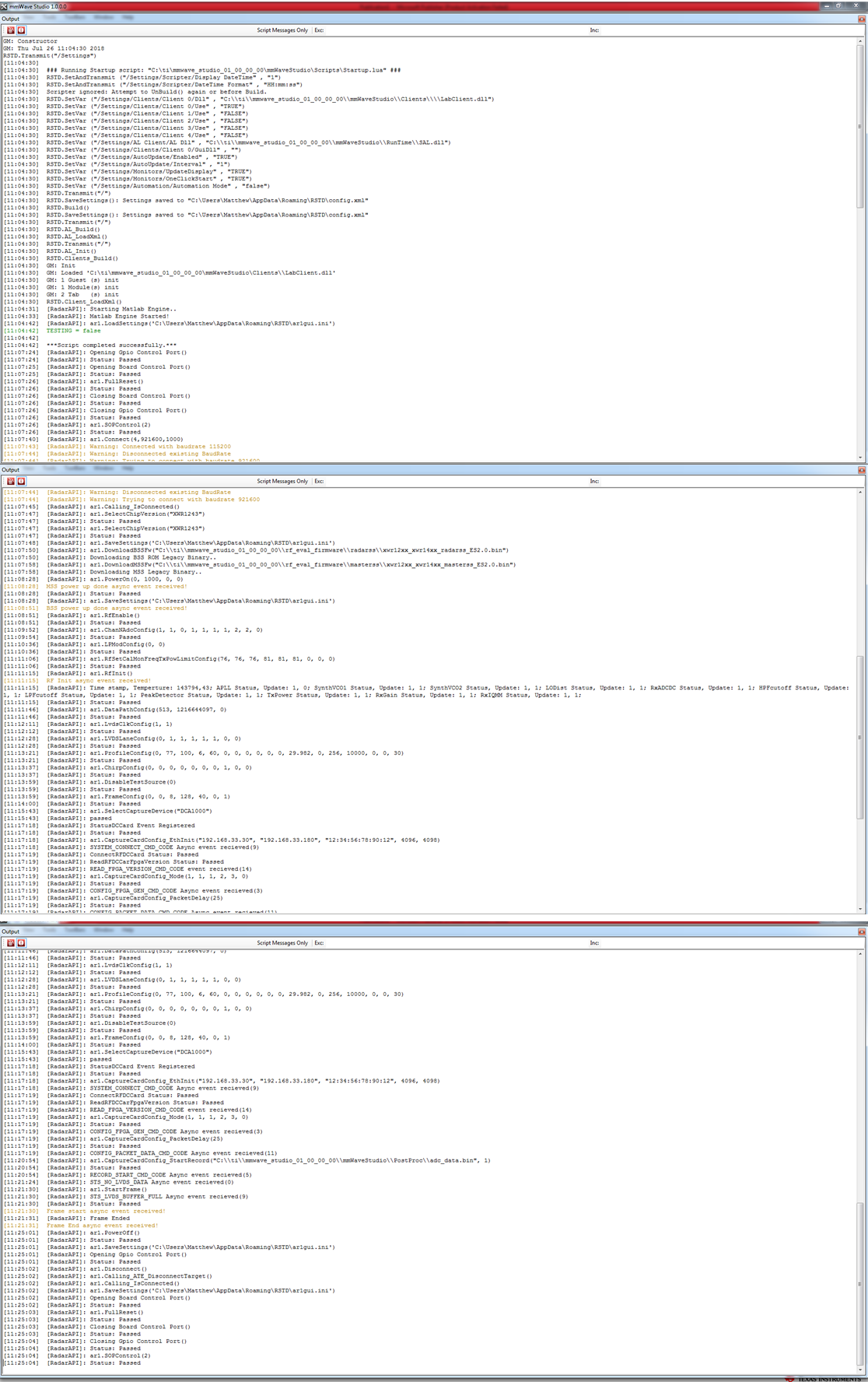Click the 'ar1.Calling_IsConnected()' line in the middle panel
Viewport: 868px width, 1382px height.
91,507
